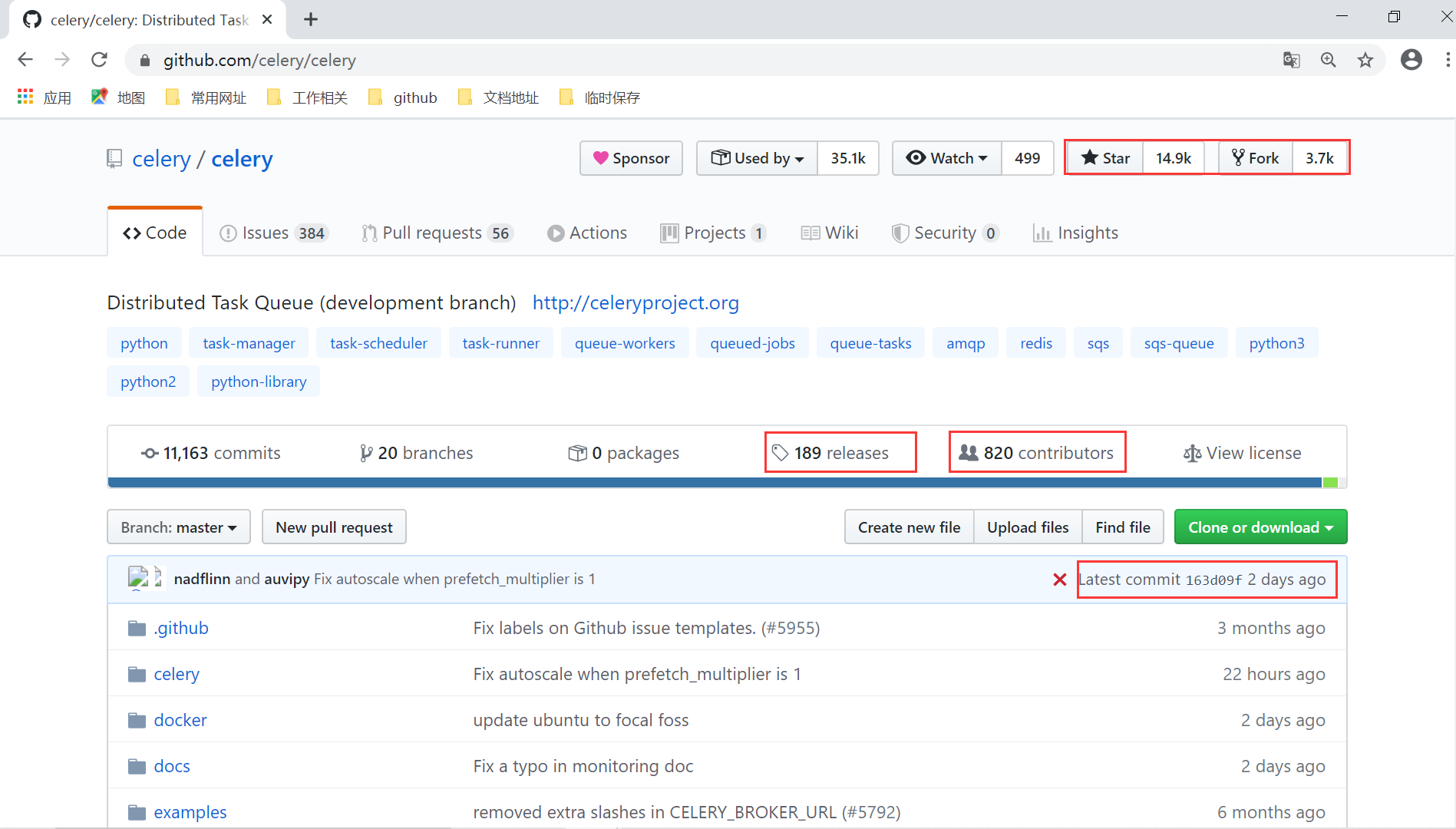Click Create new file button
Screen dimensions: 1456x829
point(910,527)
